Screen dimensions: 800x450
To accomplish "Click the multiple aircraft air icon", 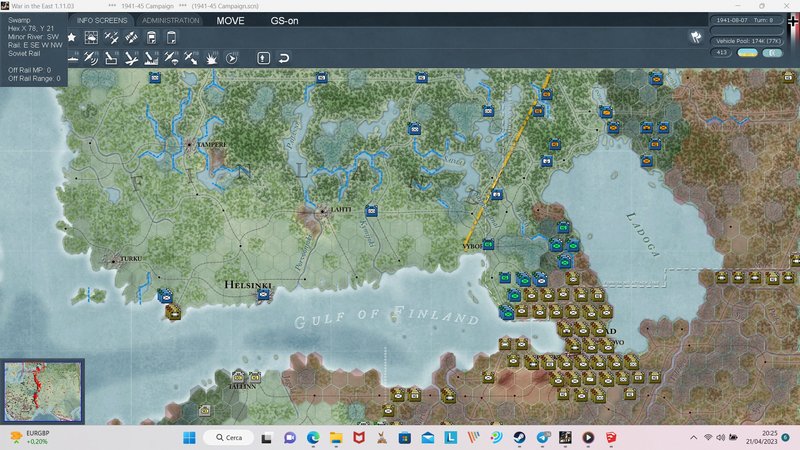I will pos(111,37).
